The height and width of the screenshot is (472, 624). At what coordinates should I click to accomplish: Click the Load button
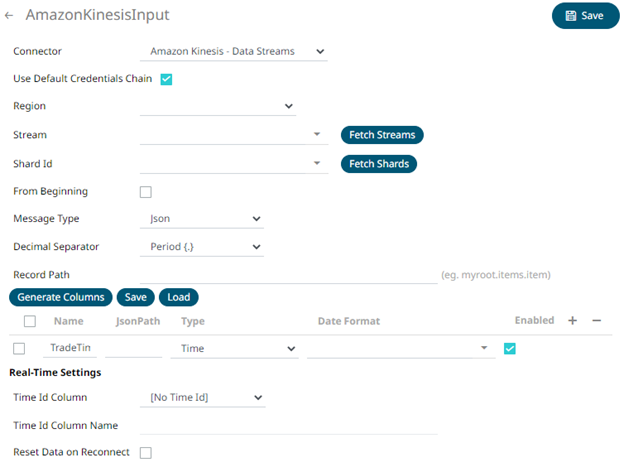pos(178,297)
